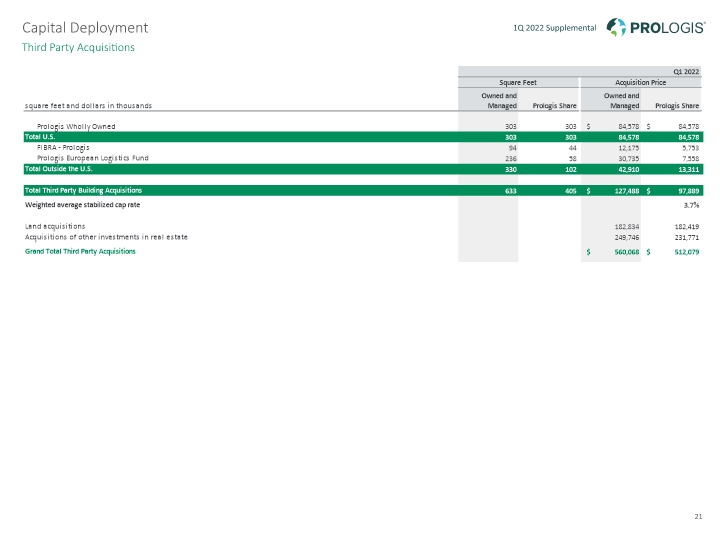Click the 182,419 land acquisitions value
This screenshot has width=720, height=540.
[686, 227]
